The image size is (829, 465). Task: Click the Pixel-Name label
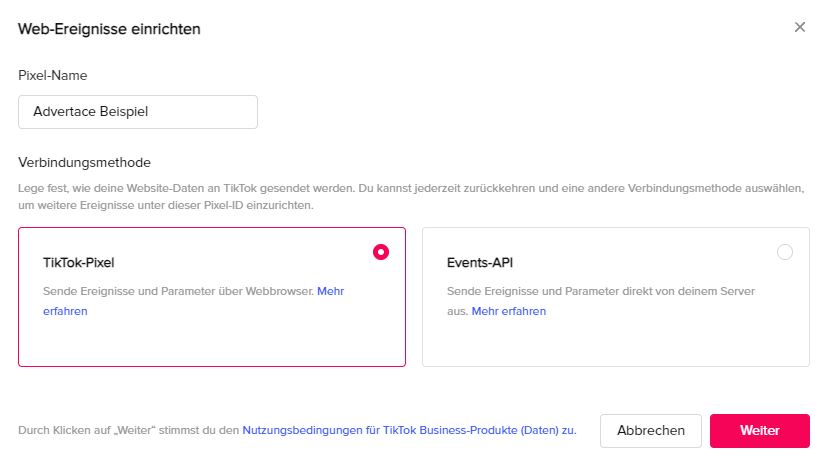(x=53, y=76)
